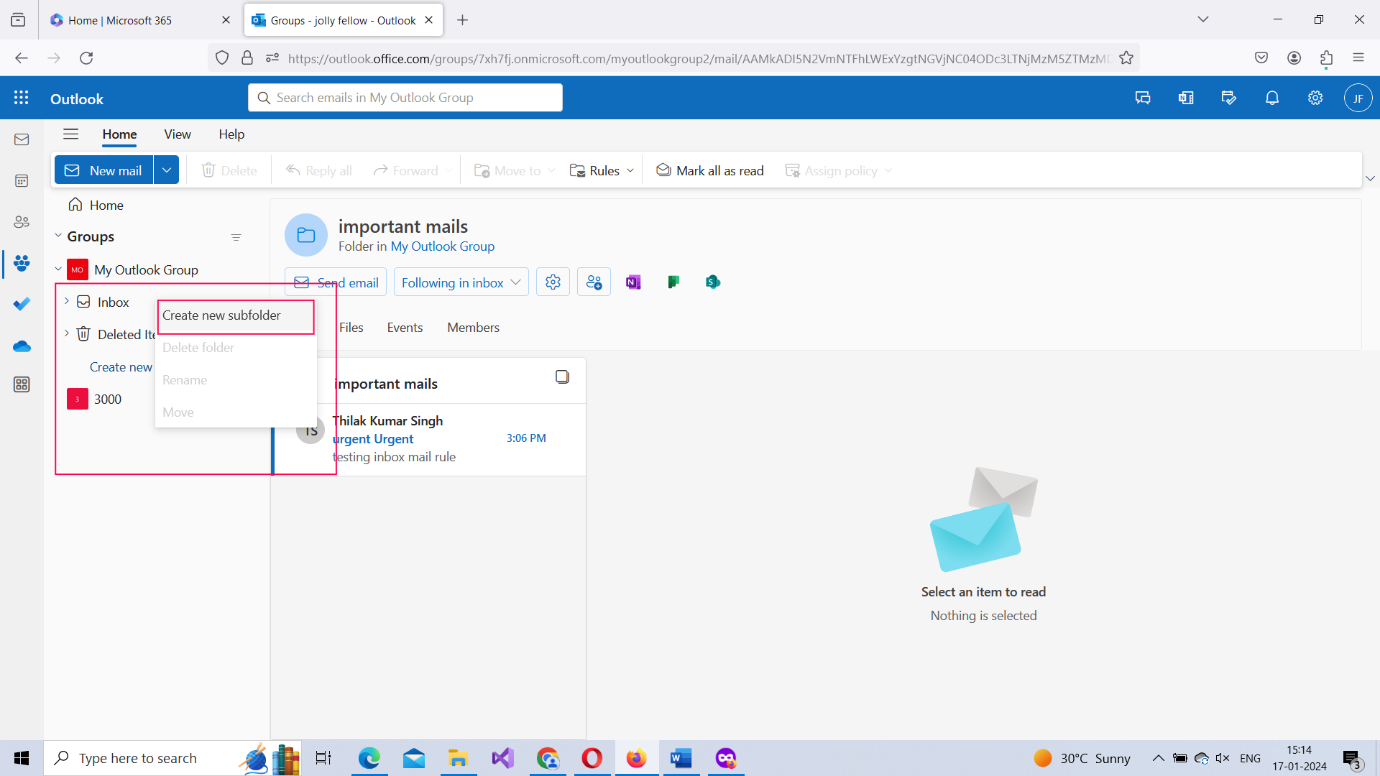This screenshot has width=1380, height=776.
Task: Open the My Outlook Group link in header
Action: click(x=443, y=246)
